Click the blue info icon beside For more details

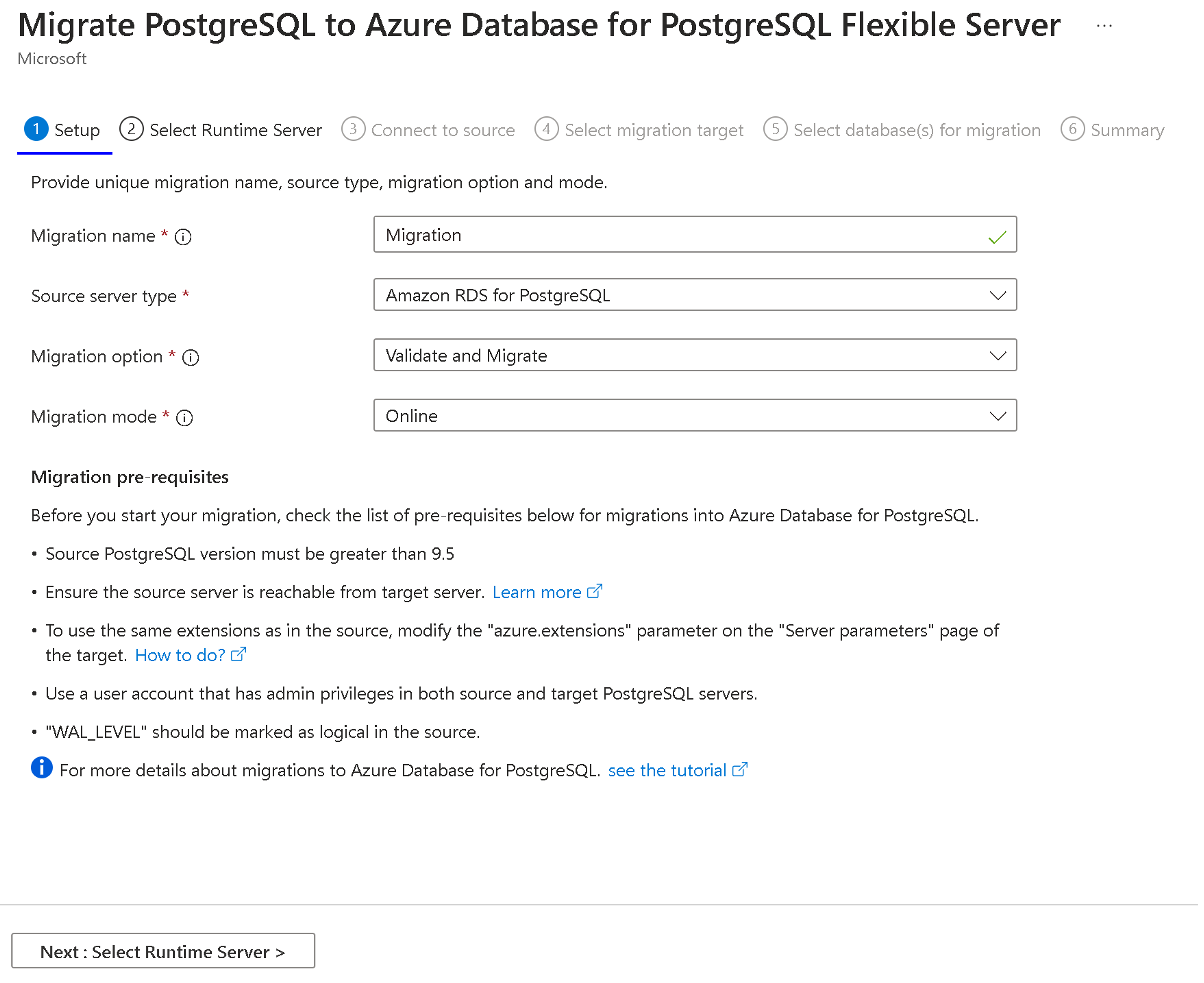point(42,768)
